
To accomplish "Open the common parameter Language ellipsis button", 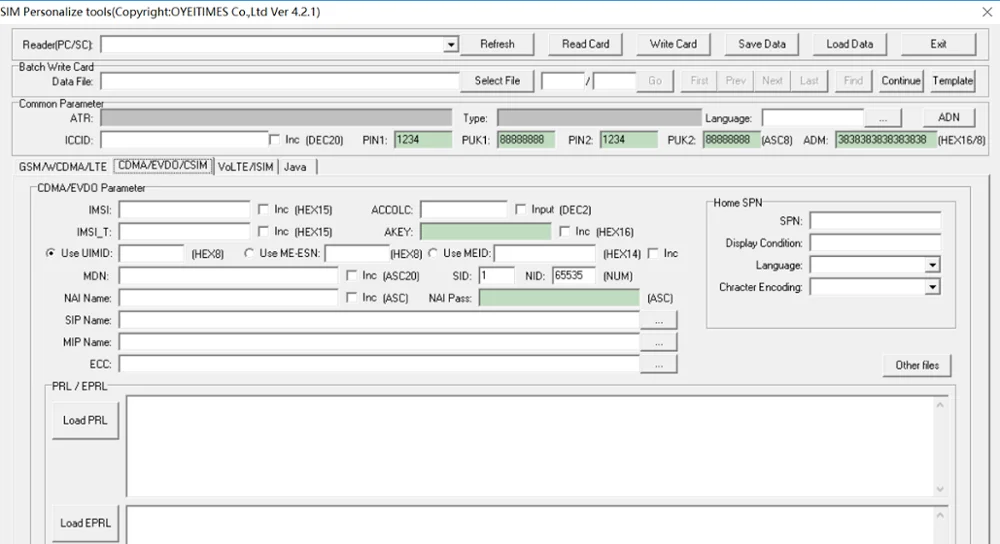I will [883, 118].
